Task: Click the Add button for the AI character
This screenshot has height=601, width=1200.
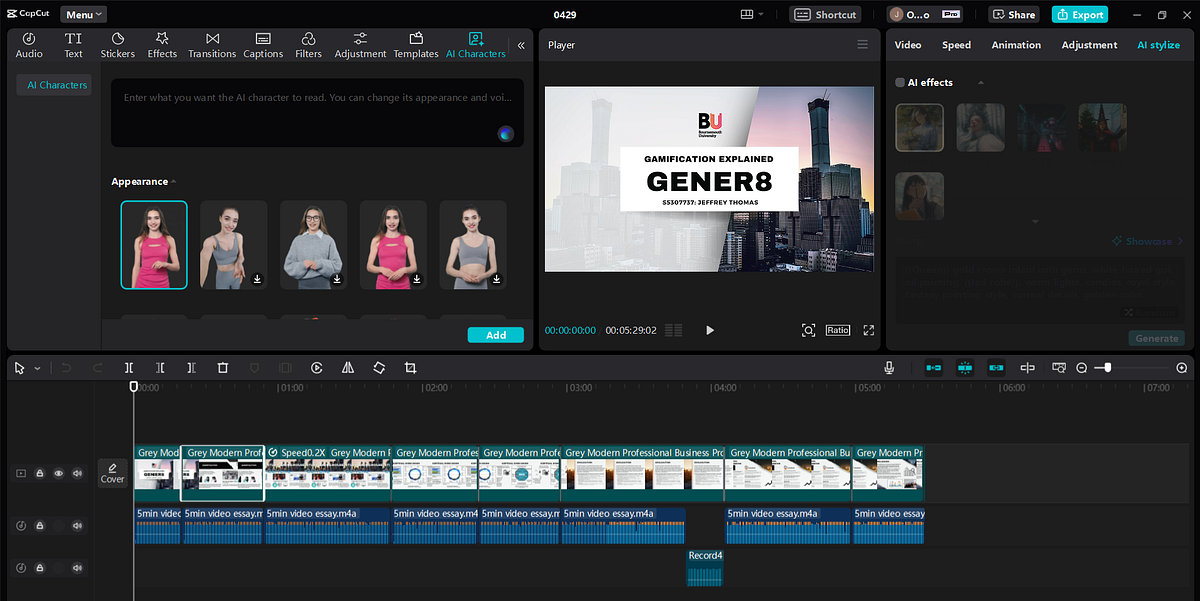Action: (x=495, y=335)
